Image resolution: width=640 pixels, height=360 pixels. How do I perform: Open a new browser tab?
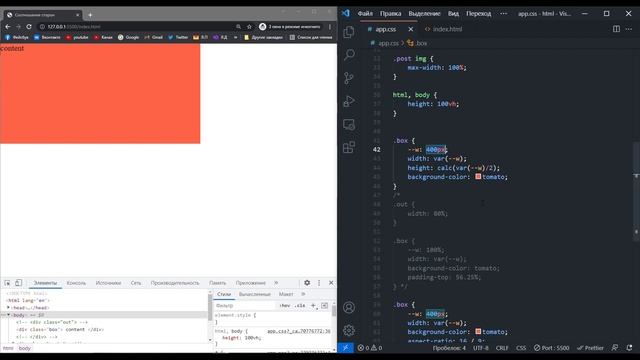90,15
